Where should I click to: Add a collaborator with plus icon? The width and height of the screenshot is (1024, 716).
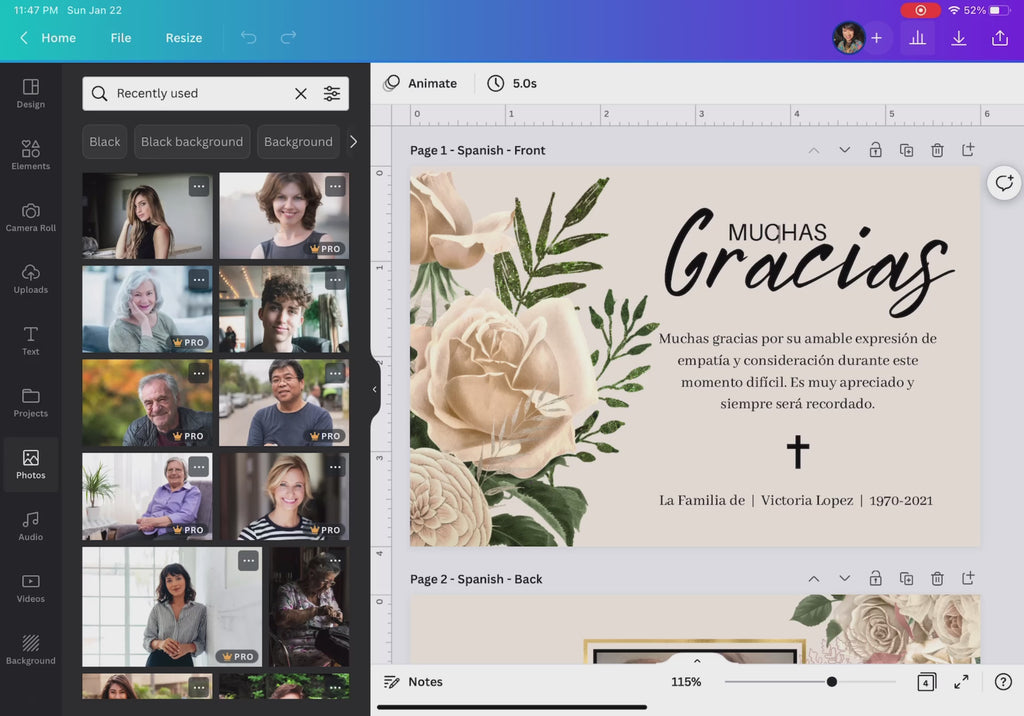876,38
